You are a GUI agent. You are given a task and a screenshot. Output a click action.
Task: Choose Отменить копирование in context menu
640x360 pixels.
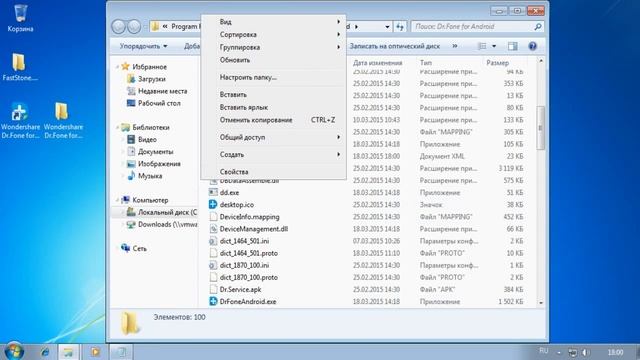[x=273, y=120]
